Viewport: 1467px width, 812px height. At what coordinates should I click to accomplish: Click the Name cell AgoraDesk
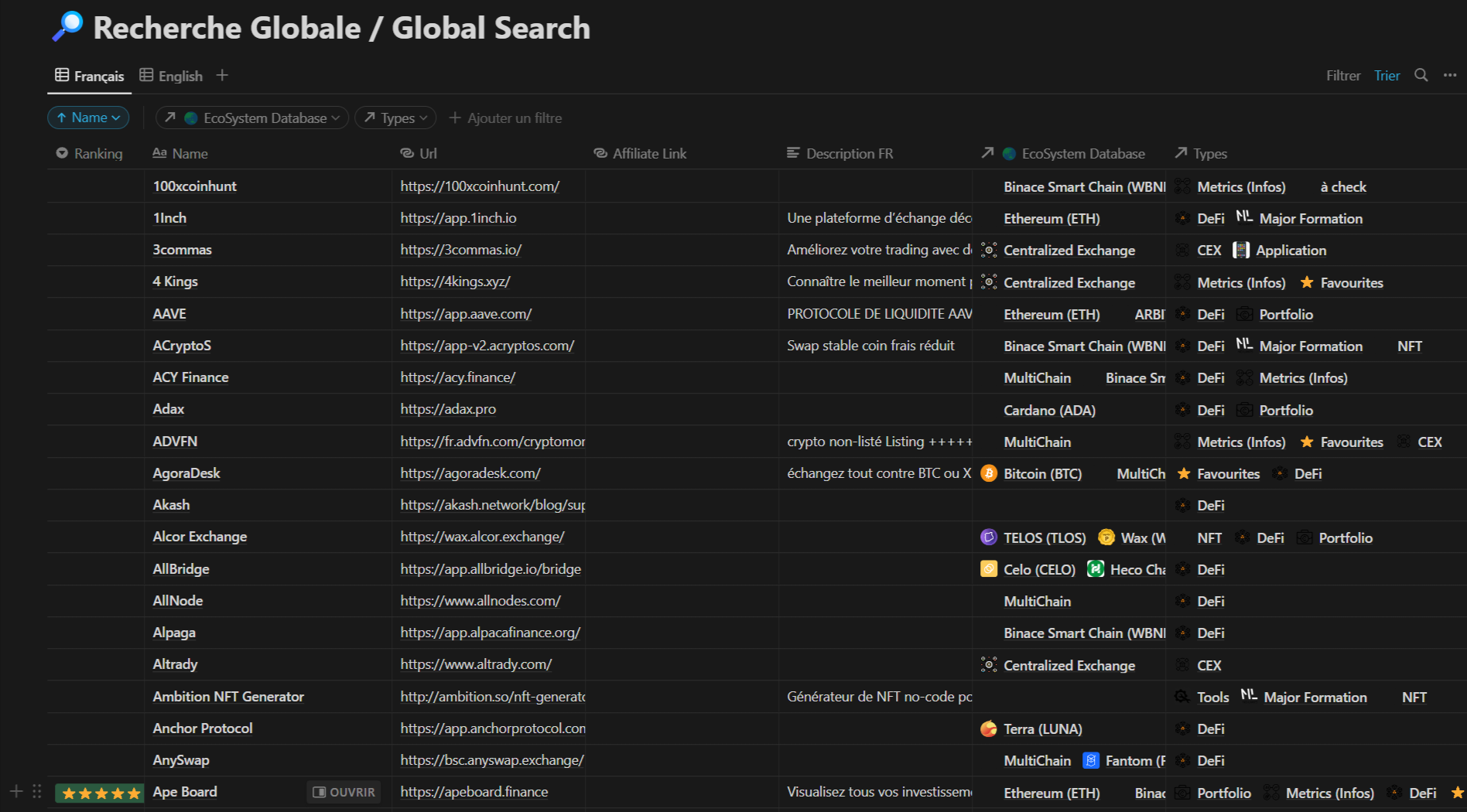pyautogui.click(x=186, y=473)
